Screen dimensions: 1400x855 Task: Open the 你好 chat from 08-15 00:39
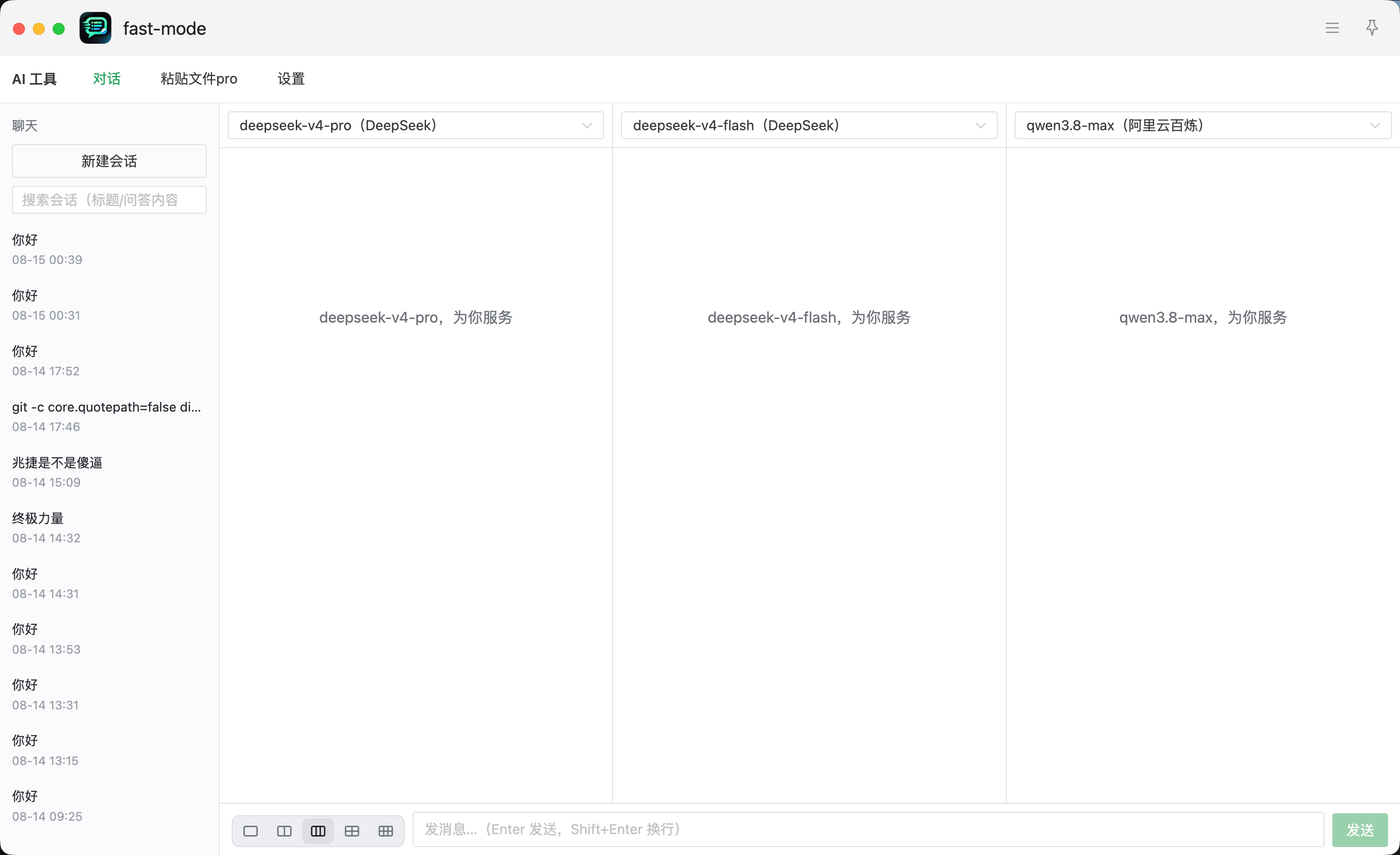coord(109,250)
